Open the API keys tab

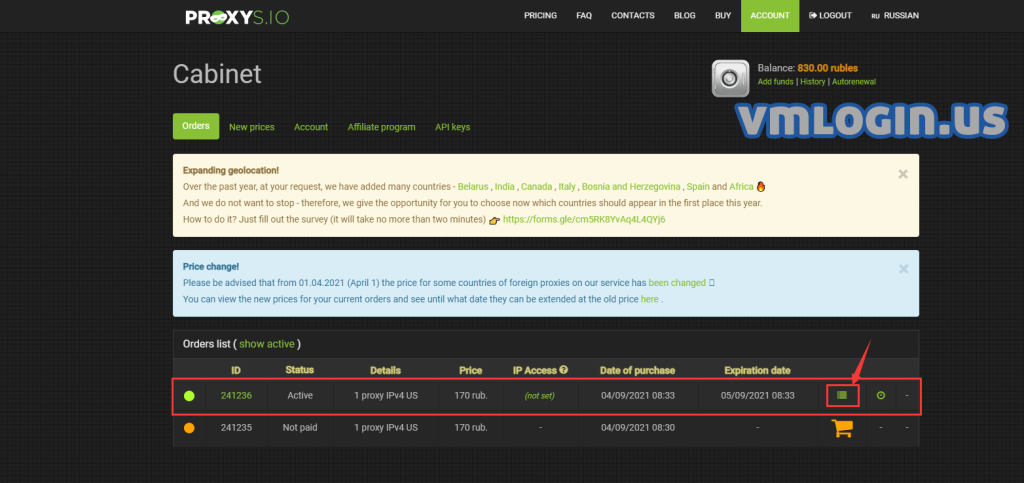pyautogui.click(x=453, y=127)
